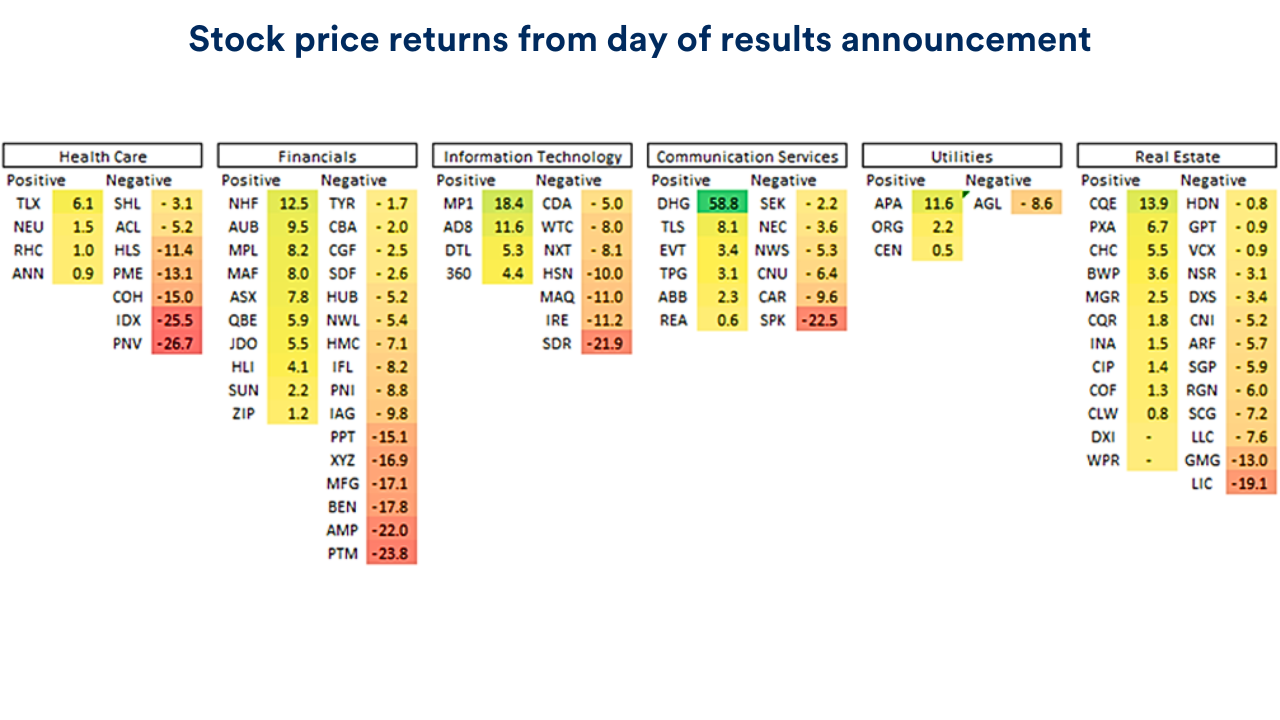Select the Communication Services header
Viewport: 1280px width, 720px height.
click(x=747, y=156)
